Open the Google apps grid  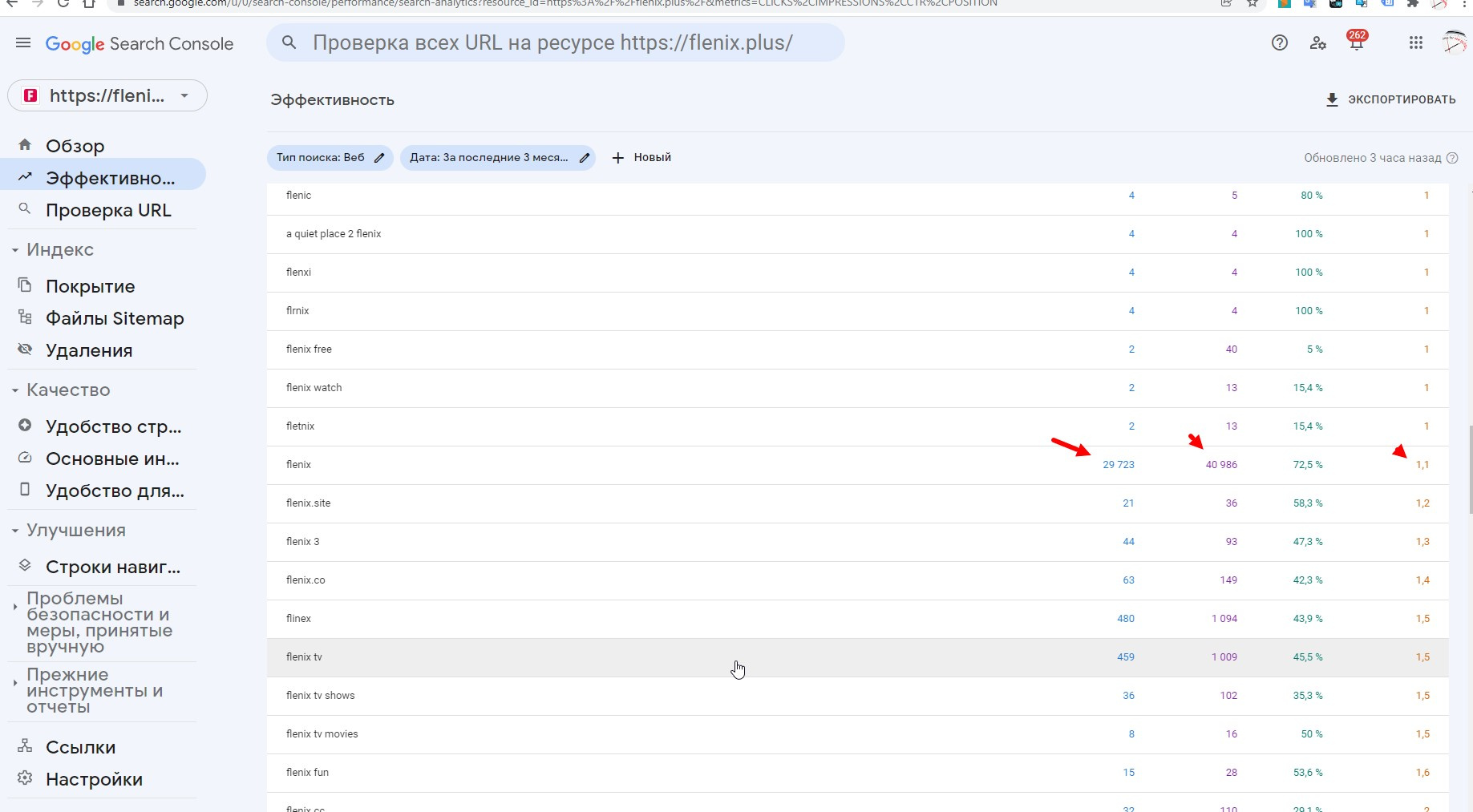pyautogui.click(x=1416, y=43)
